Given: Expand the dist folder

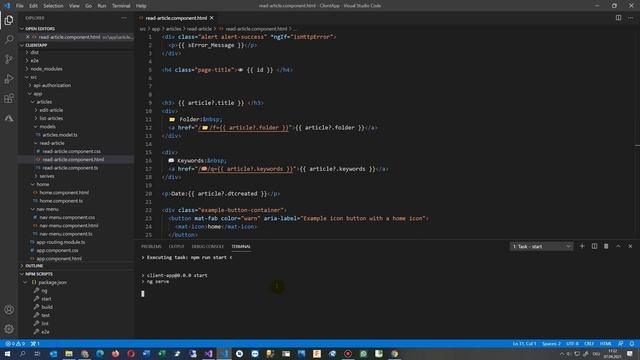Looking at the screenshot, I should 35,52.
